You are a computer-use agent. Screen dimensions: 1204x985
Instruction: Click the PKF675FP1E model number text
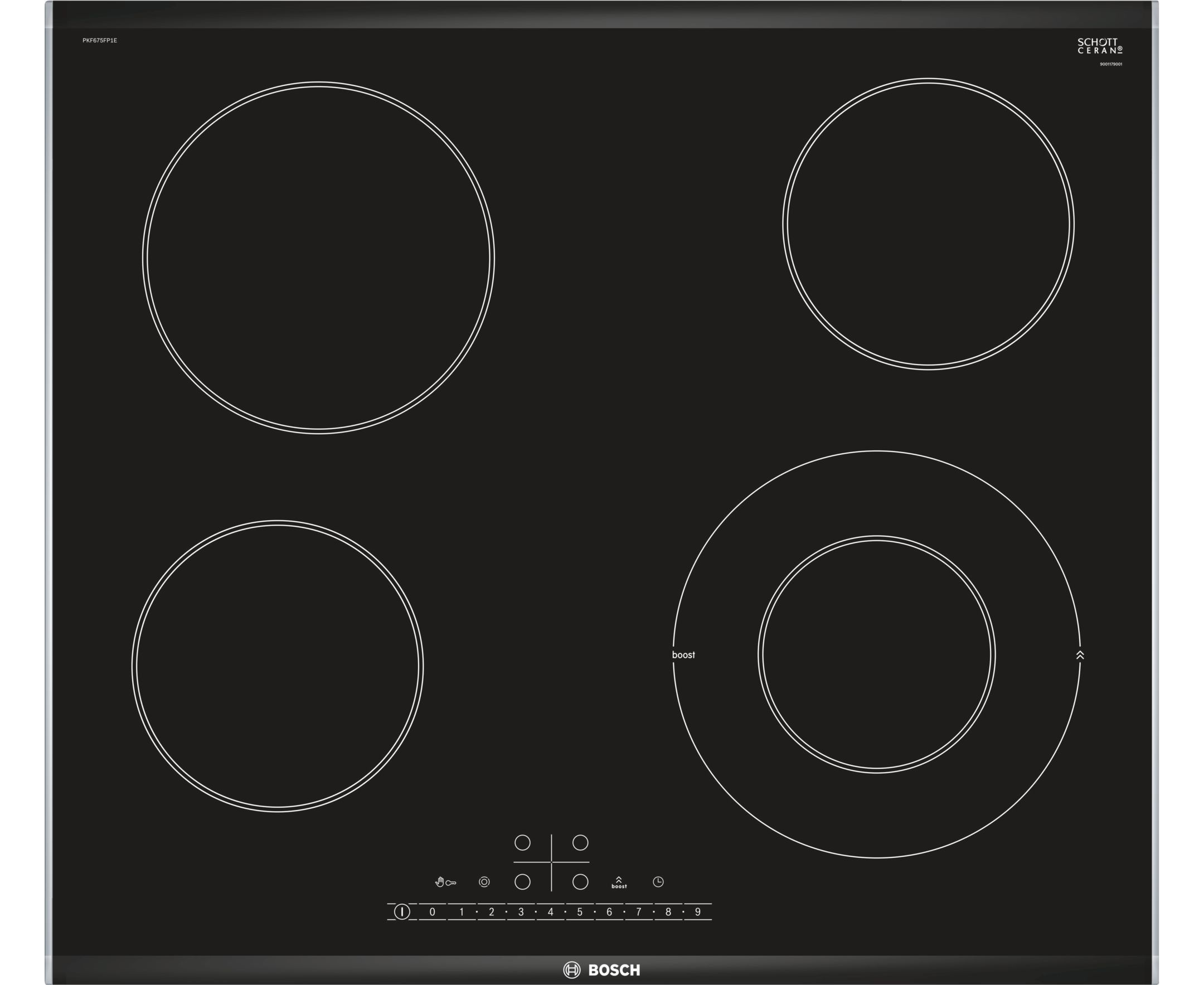pos(100,41)
